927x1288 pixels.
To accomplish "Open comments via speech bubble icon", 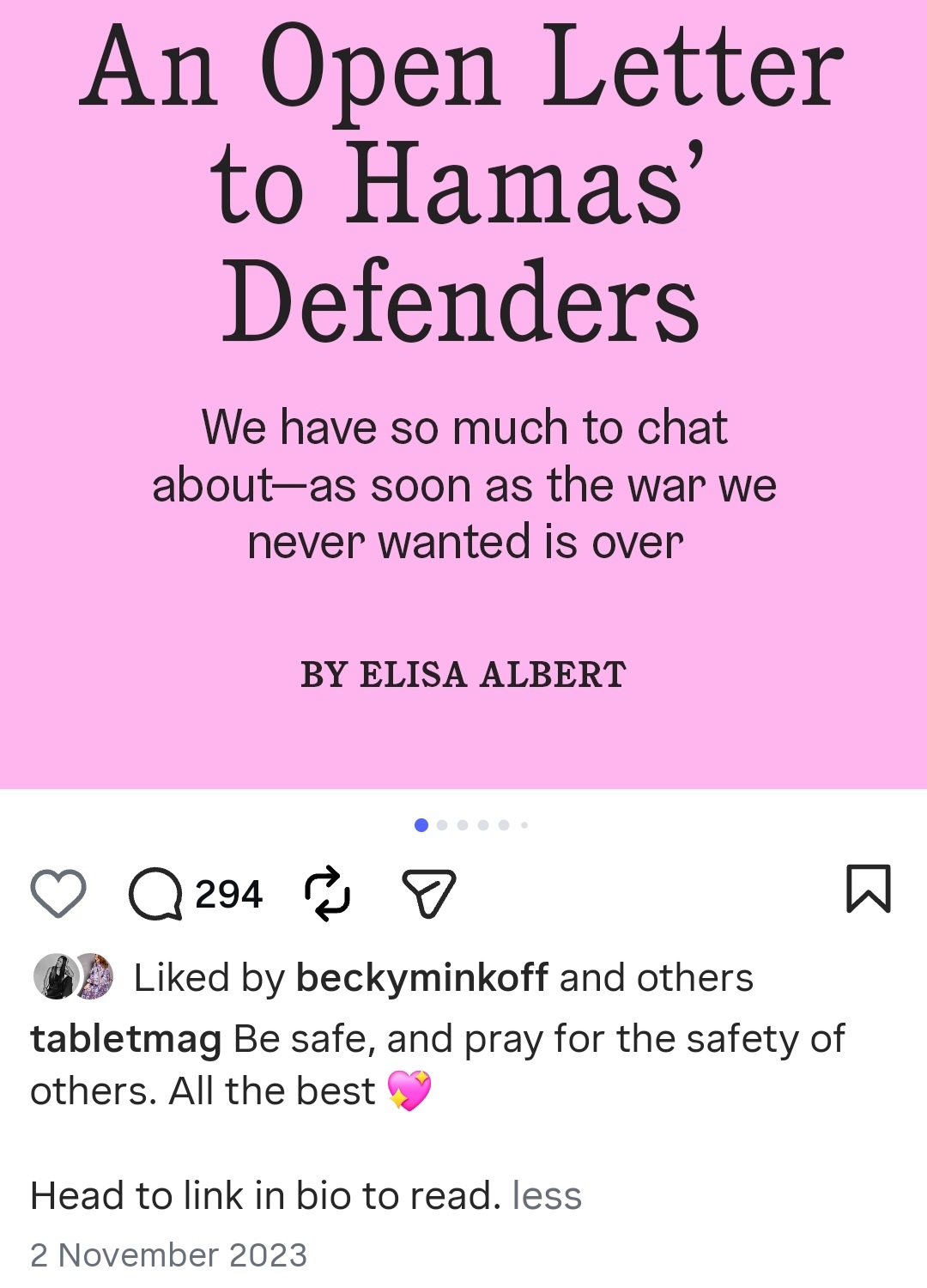I will click(x=155, y=894).
